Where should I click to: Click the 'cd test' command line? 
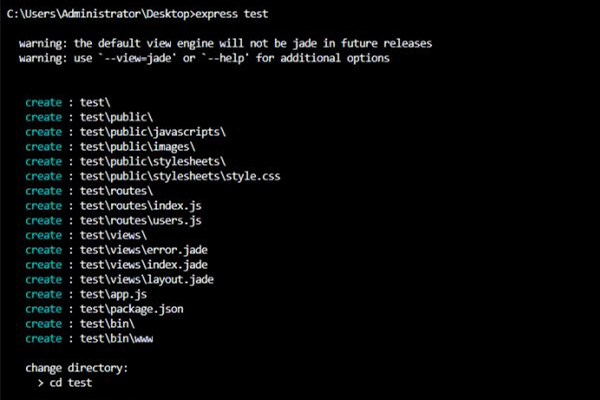tap(65, 383)
